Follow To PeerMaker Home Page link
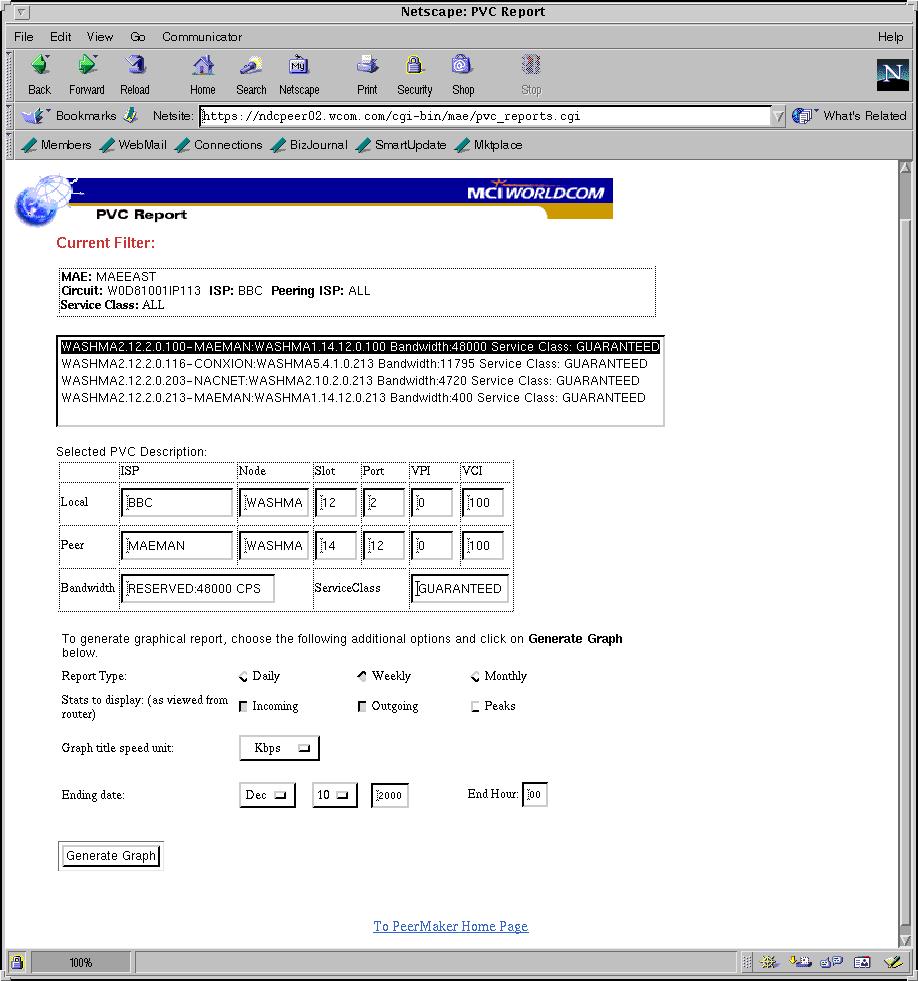The width and height of the screenshot is (918, 981). 451,927
